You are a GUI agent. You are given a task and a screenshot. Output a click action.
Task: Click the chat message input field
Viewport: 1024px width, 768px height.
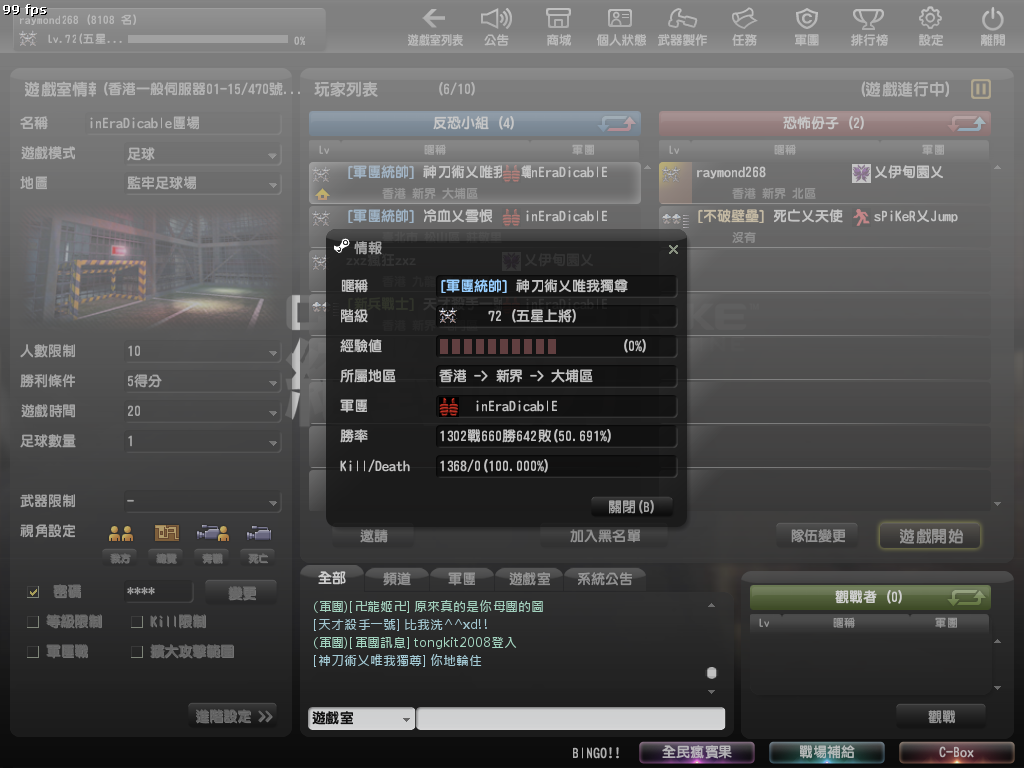(571, 718)
